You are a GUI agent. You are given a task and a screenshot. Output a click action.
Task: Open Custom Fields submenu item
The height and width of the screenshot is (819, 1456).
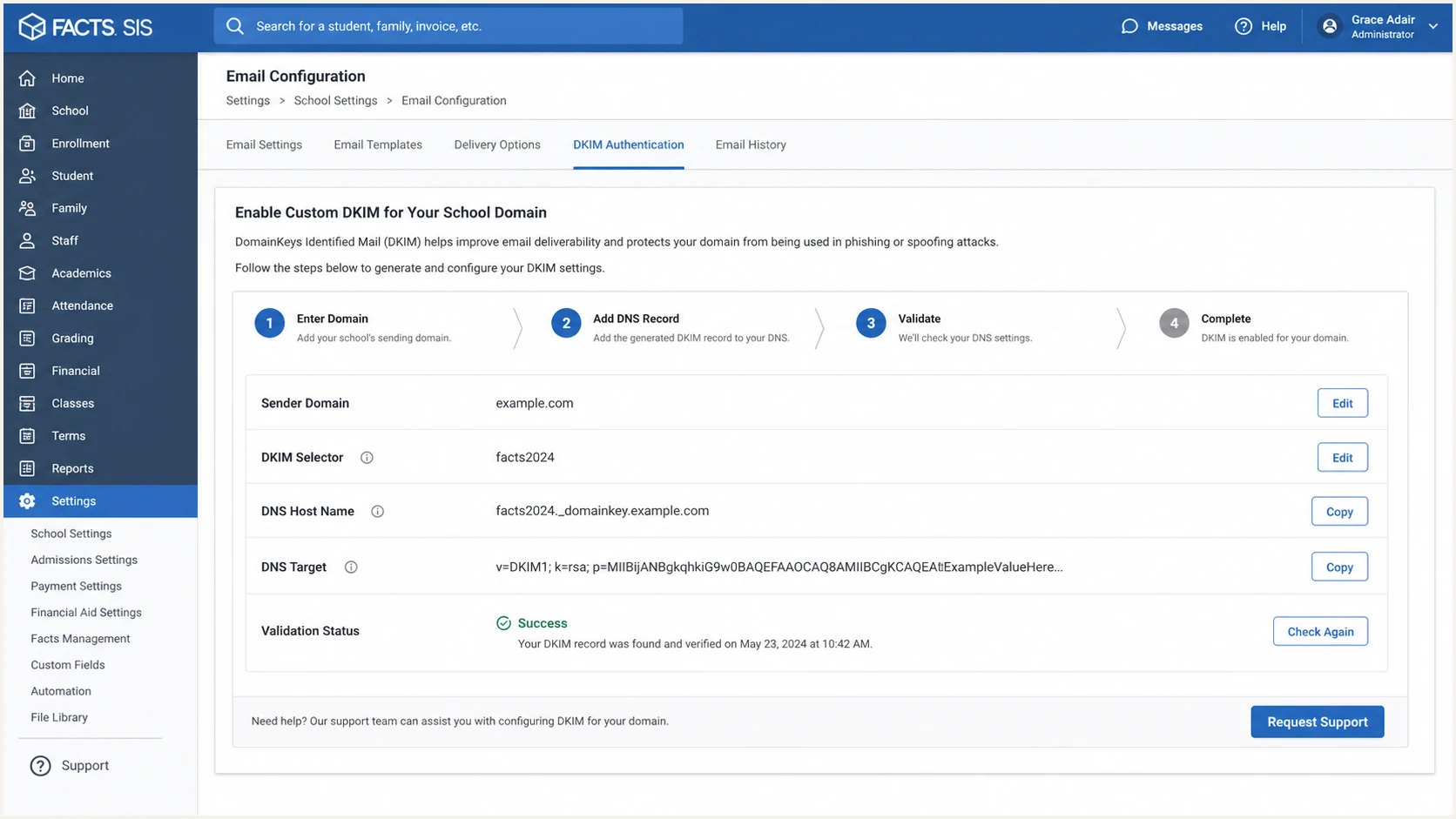[x=68, y=665]
